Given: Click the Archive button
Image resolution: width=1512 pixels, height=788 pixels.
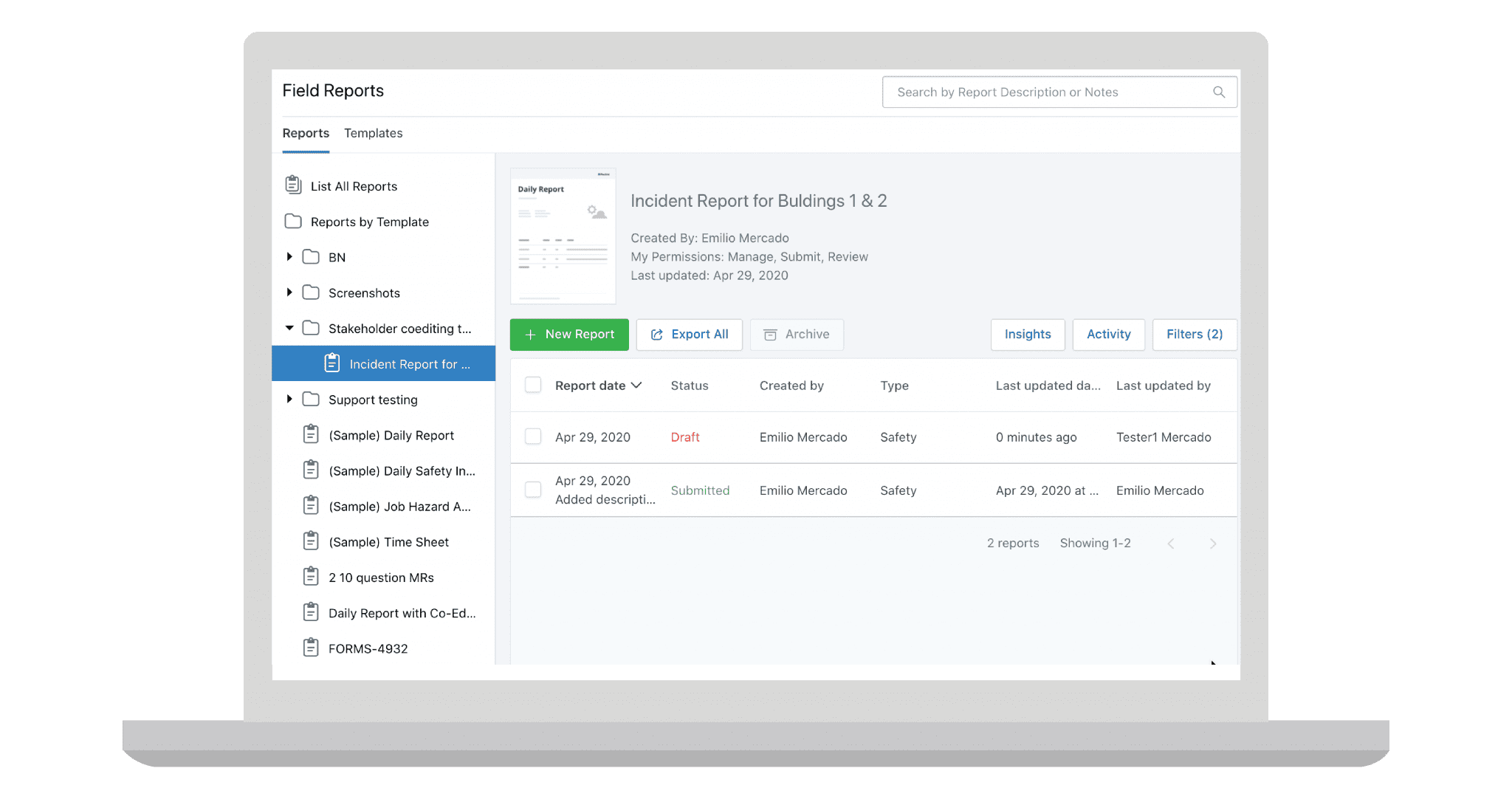Looking at the screenshot, I should (x=797, y=335).
